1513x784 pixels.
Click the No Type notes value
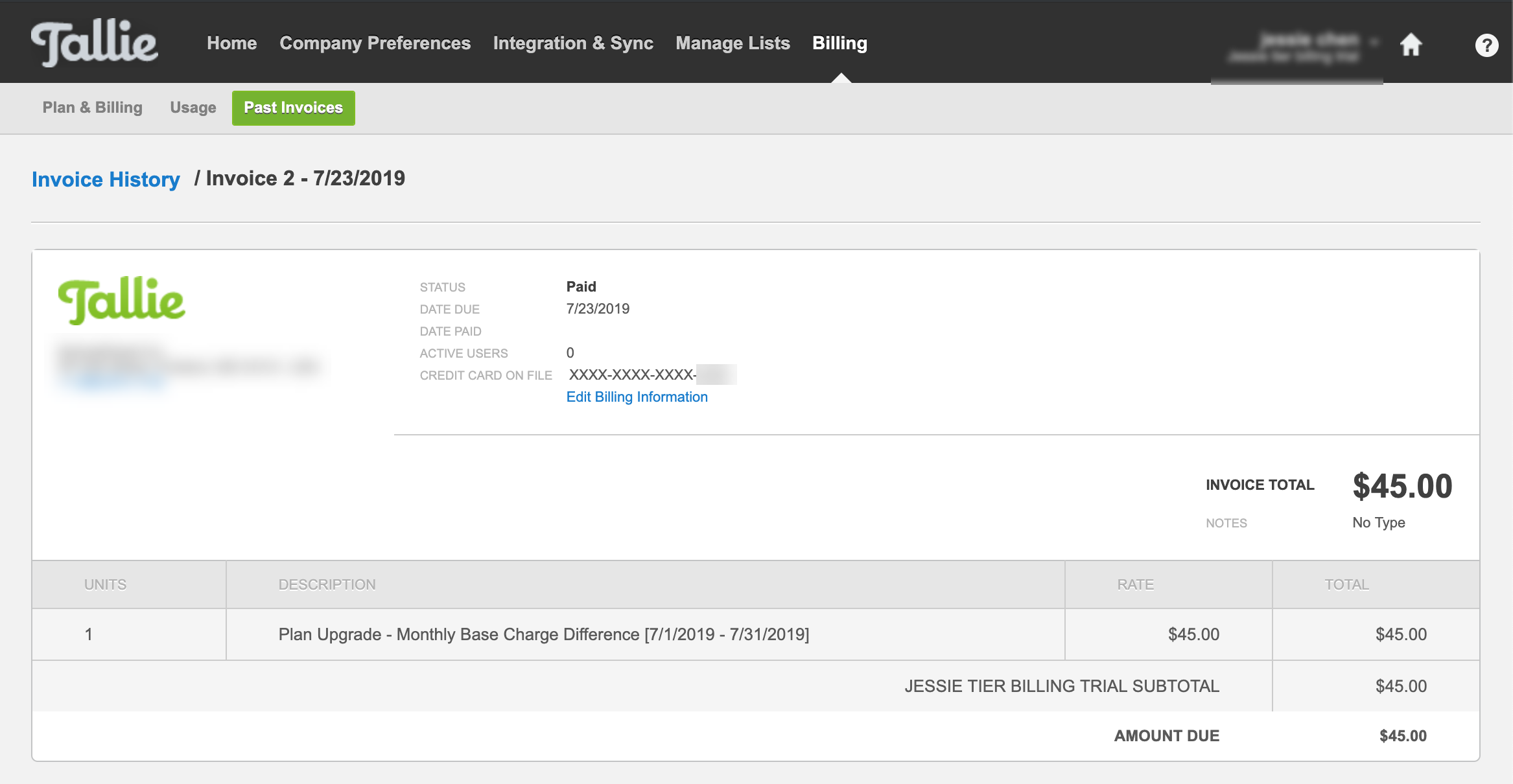(1379, 522)
